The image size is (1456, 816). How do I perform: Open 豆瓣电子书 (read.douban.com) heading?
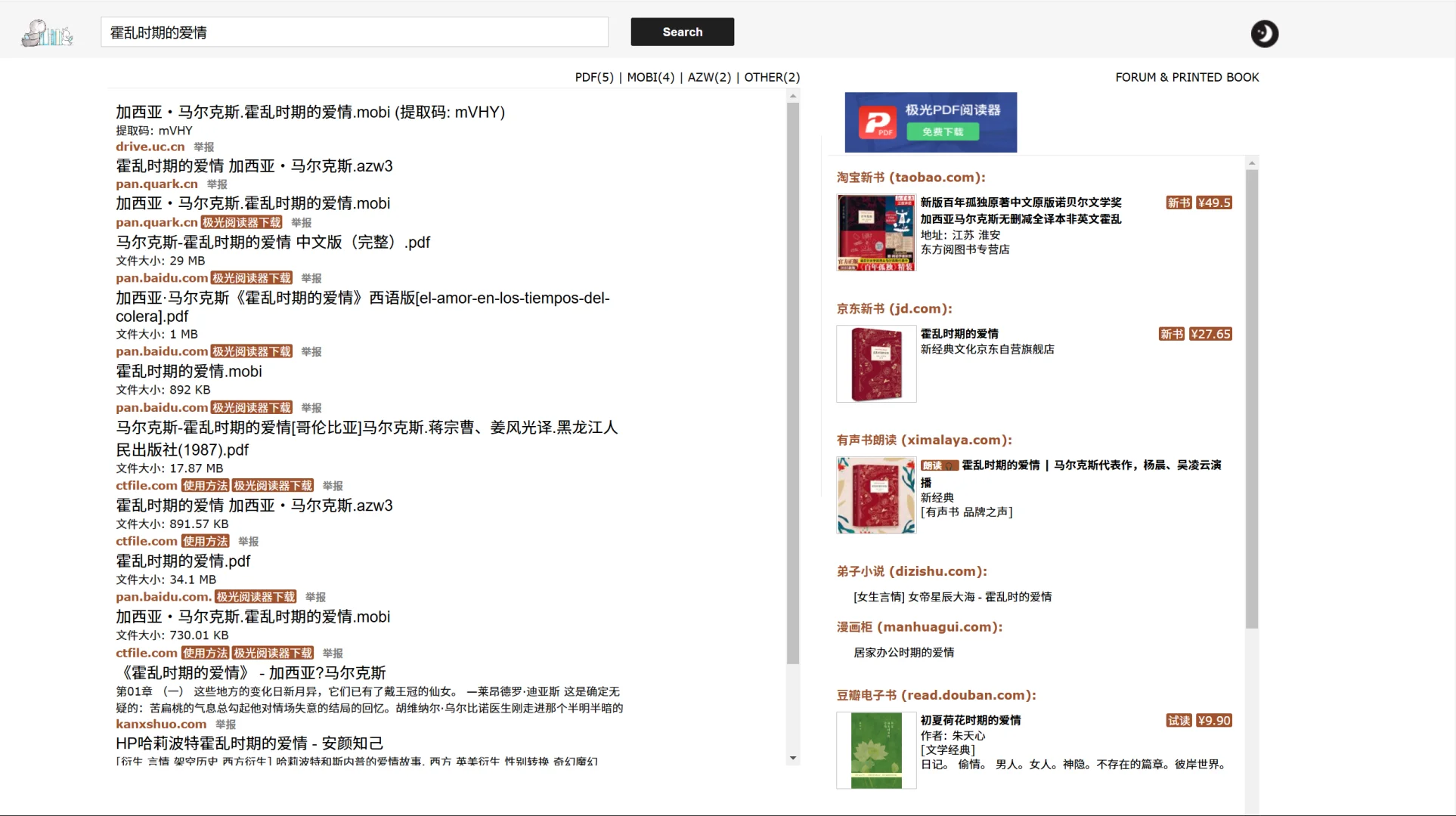coord(936,696)
